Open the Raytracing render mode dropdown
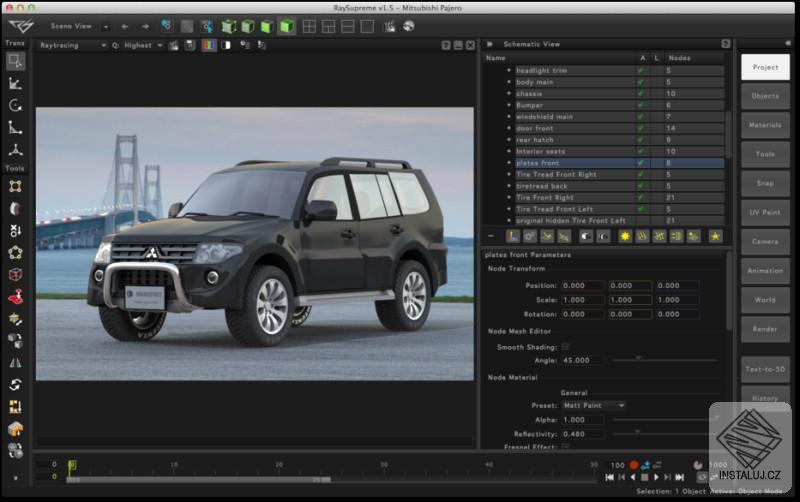Image resolution: width=800 pixels, height=502 pixels. pyautogui.click(x=72, y=45)
